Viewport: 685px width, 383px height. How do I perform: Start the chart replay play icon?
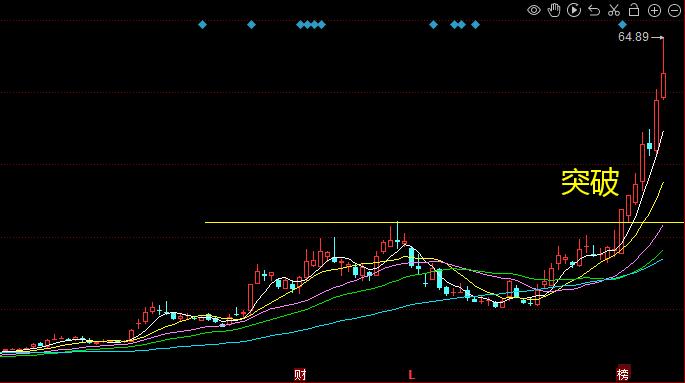point(574,10)
